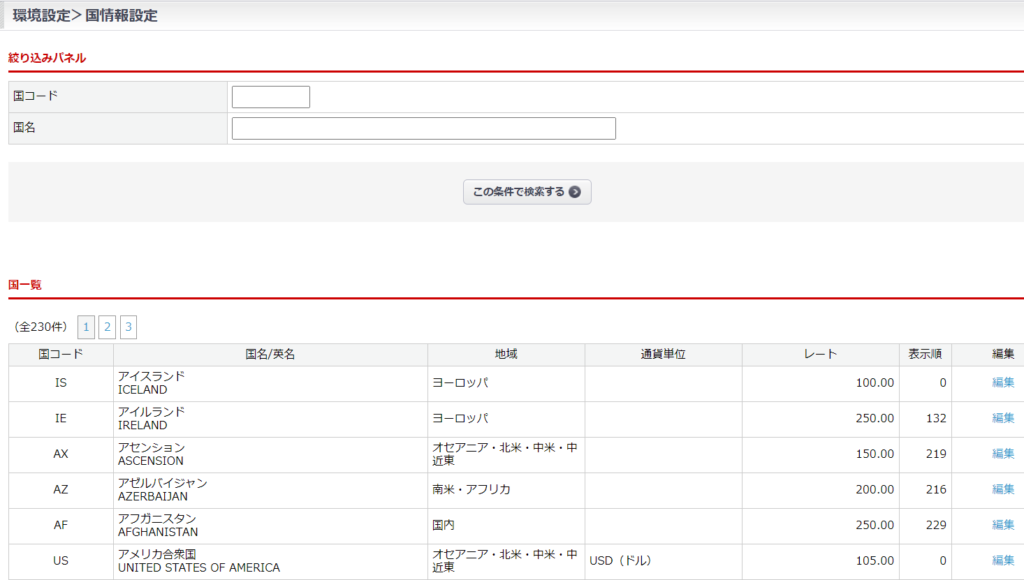Go to page 1 of country list
The height and width of the screenshot is (580, 1024).
click(x=87, y=327)
